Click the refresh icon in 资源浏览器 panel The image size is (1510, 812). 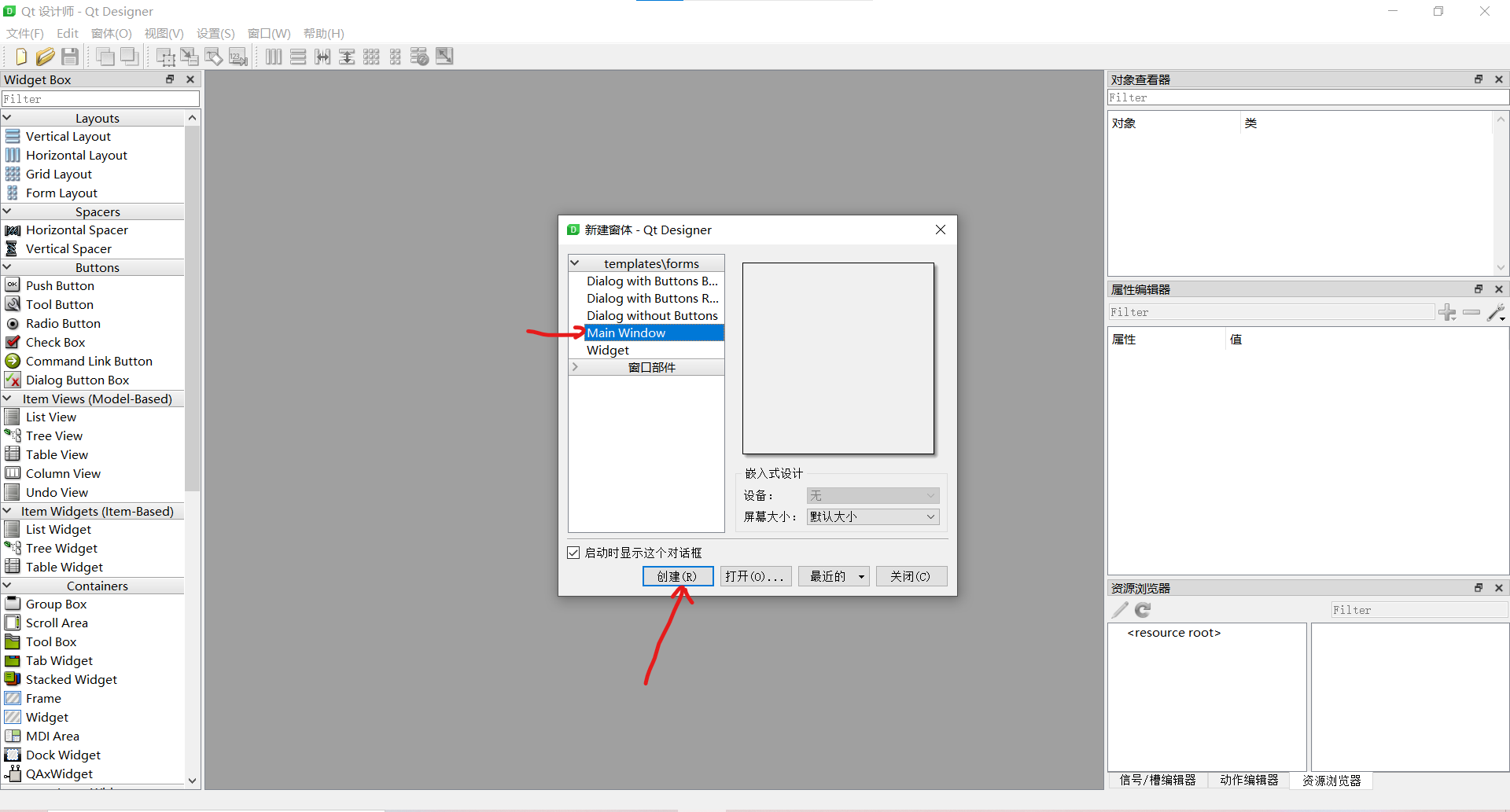click(1142, 609)
